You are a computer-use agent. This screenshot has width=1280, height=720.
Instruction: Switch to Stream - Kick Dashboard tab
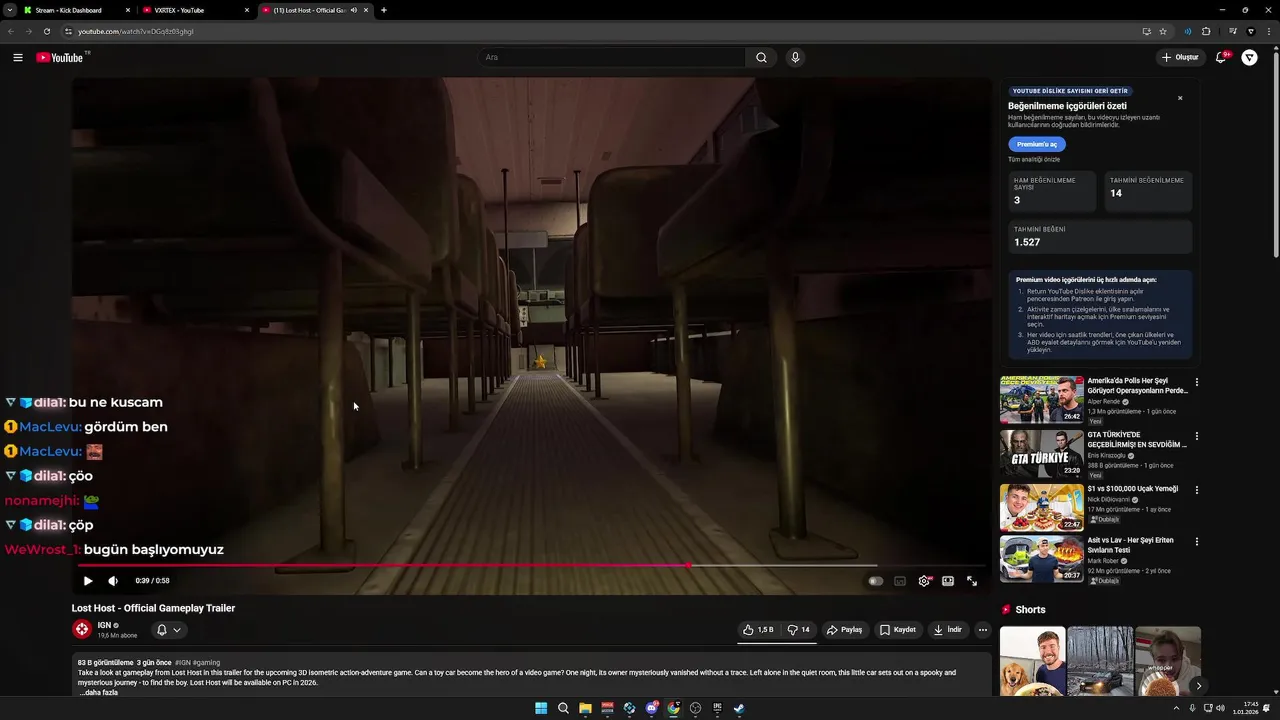(77, 10)
